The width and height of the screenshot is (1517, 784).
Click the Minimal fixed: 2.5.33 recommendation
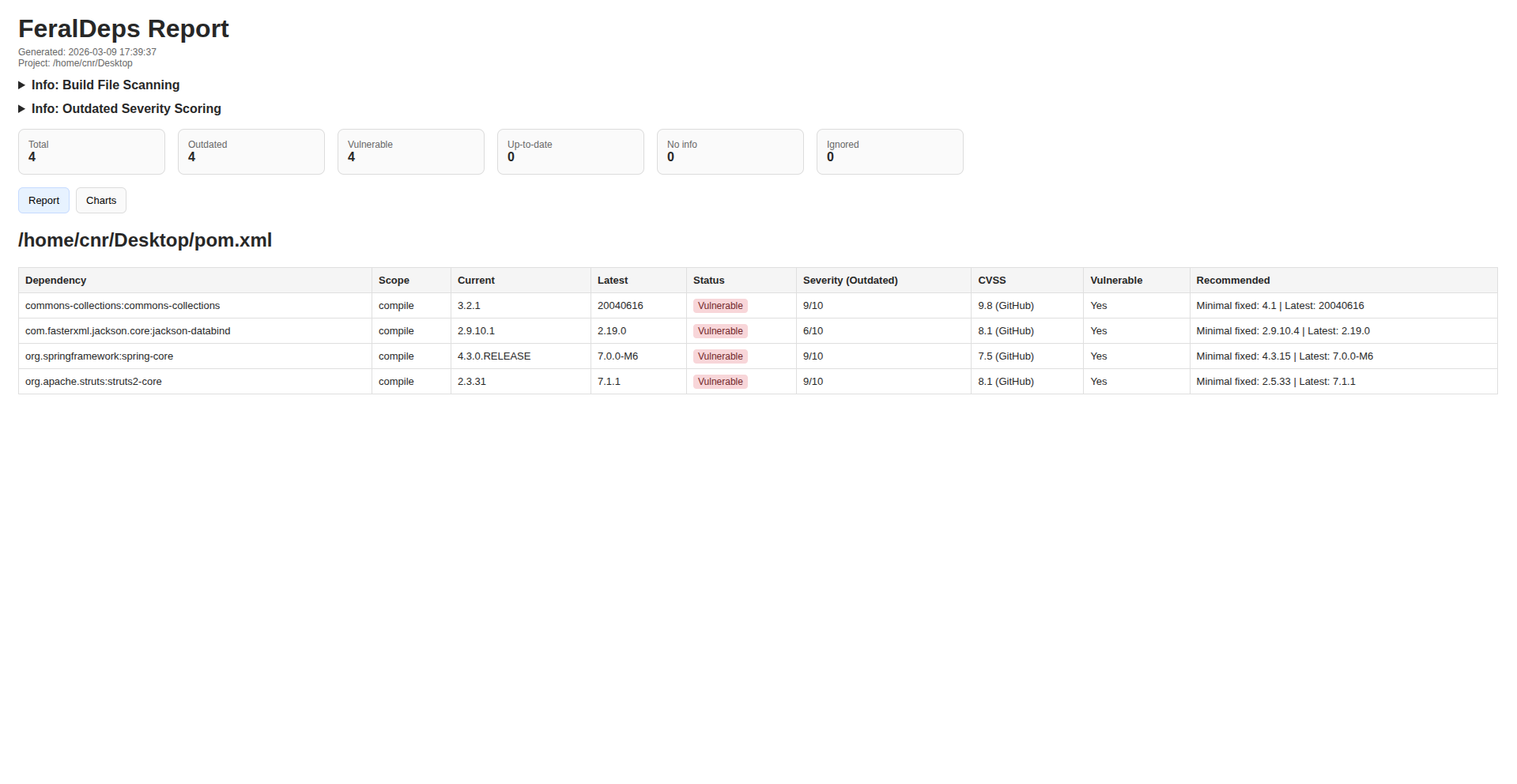click(x=1276, y=382)
